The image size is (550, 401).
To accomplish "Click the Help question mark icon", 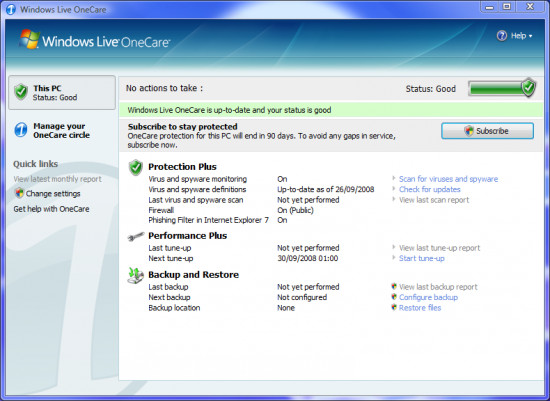I will click(502, 36).
